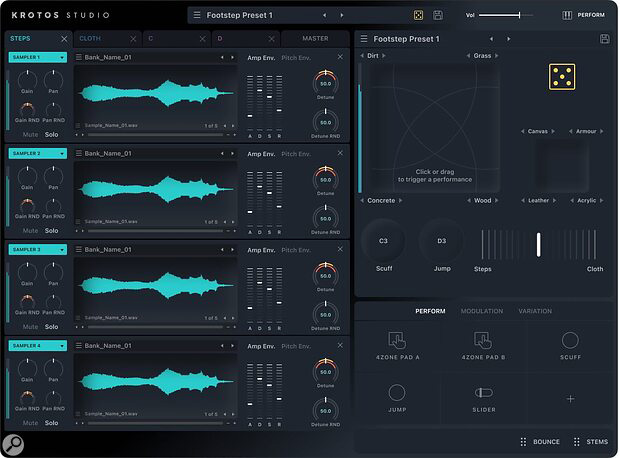Open the performance panel hamburger menu
The height and width of the screenshot is (458, 620).
[x=364, y=39]
